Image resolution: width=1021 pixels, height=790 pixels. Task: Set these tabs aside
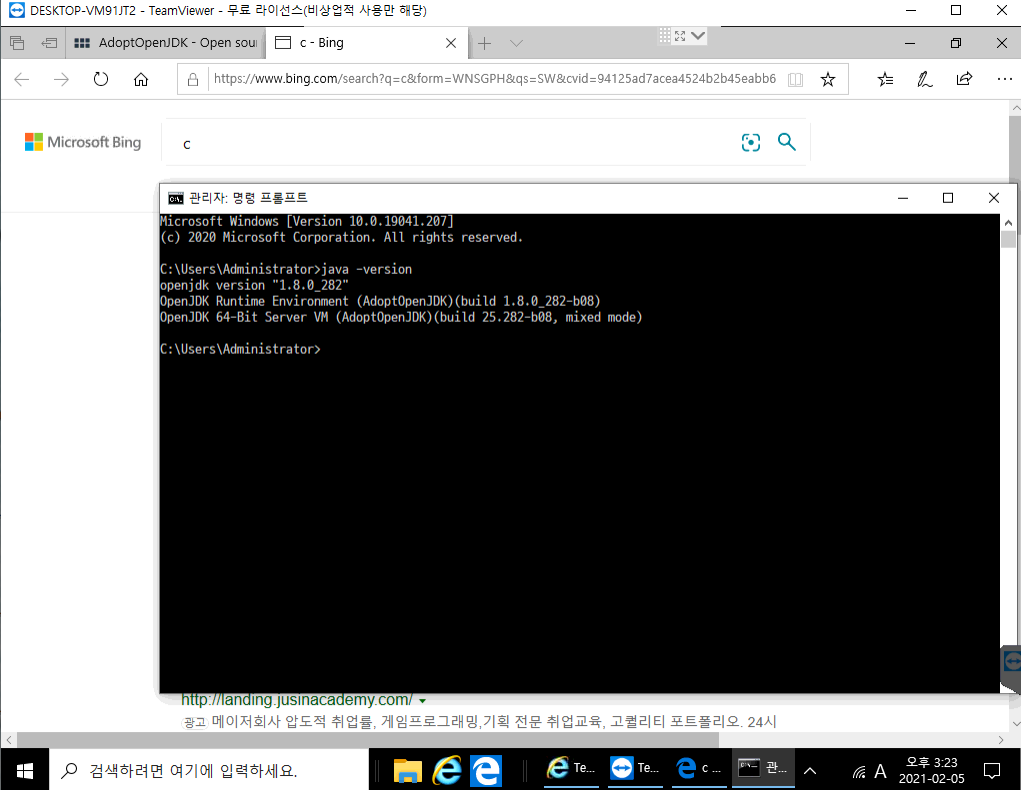tap(49, 43)
